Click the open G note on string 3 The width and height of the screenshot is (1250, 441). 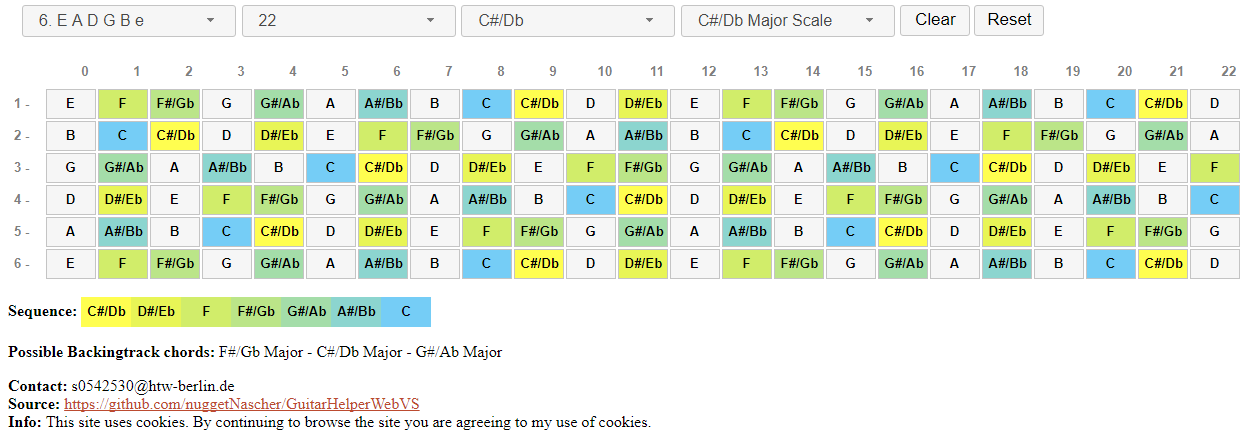70,167
